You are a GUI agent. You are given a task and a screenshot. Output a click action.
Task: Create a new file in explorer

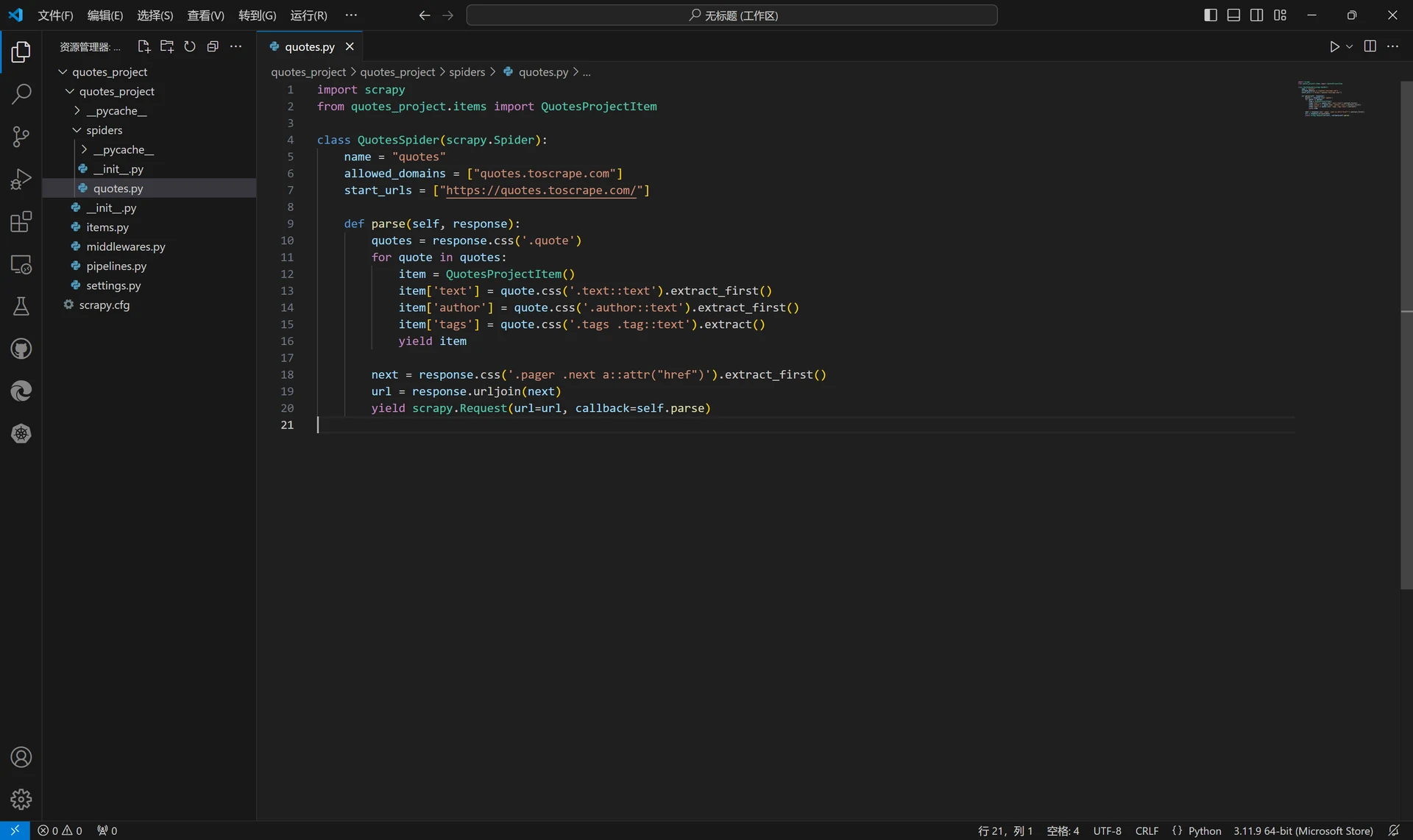tap(144, 46)
